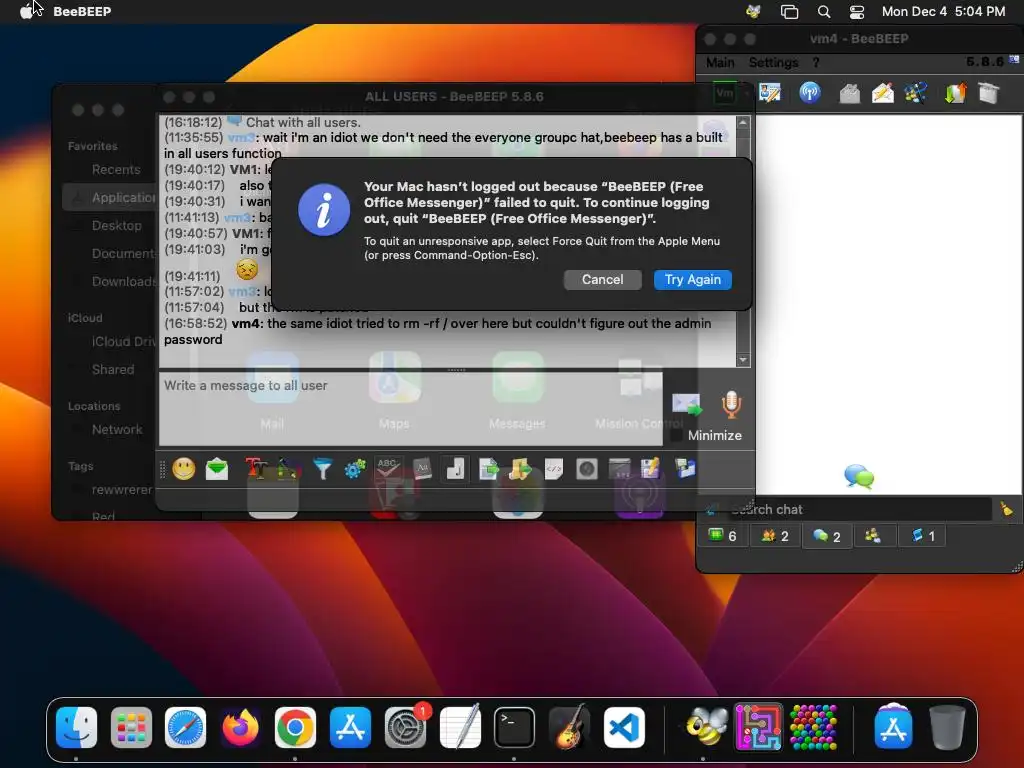Open file transfers up-down arrows icon
Image resolution: width=1024 pixels, height=768 pixels.
955,93
